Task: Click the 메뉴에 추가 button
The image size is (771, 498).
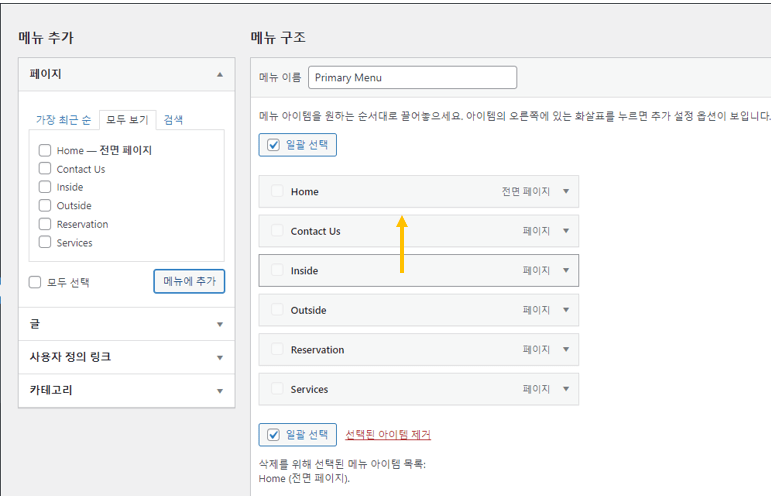Action: coord(189,281)
